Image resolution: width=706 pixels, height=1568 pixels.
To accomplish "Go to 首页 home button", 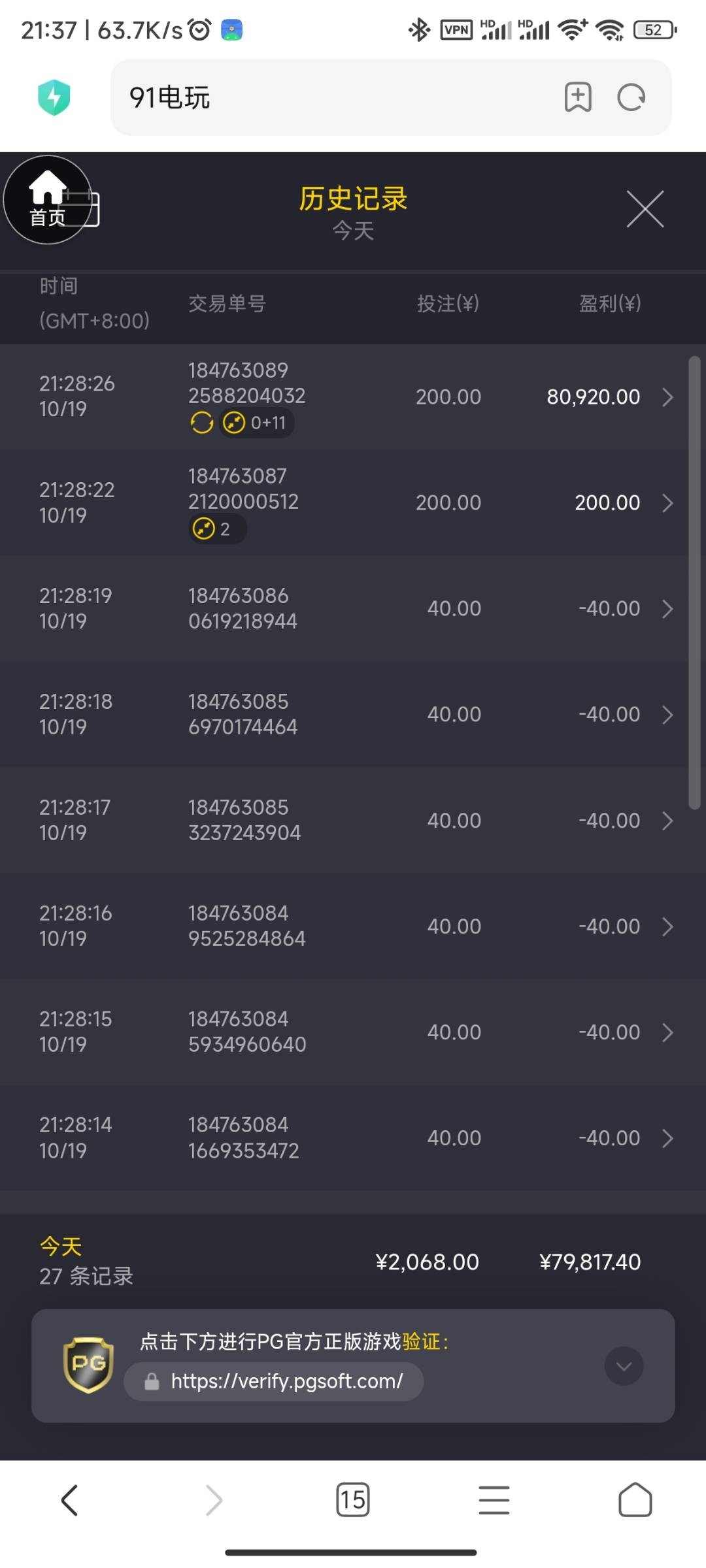I will pyautogui.click(x=47, y=200).
